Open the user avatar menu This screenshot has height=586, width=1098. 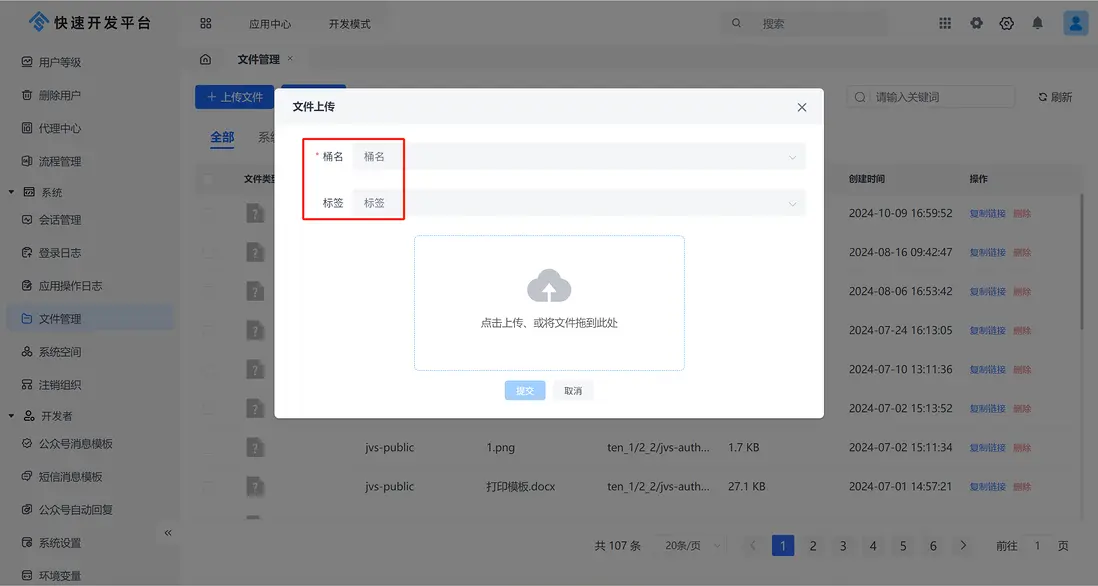[x=1075, y=23]
